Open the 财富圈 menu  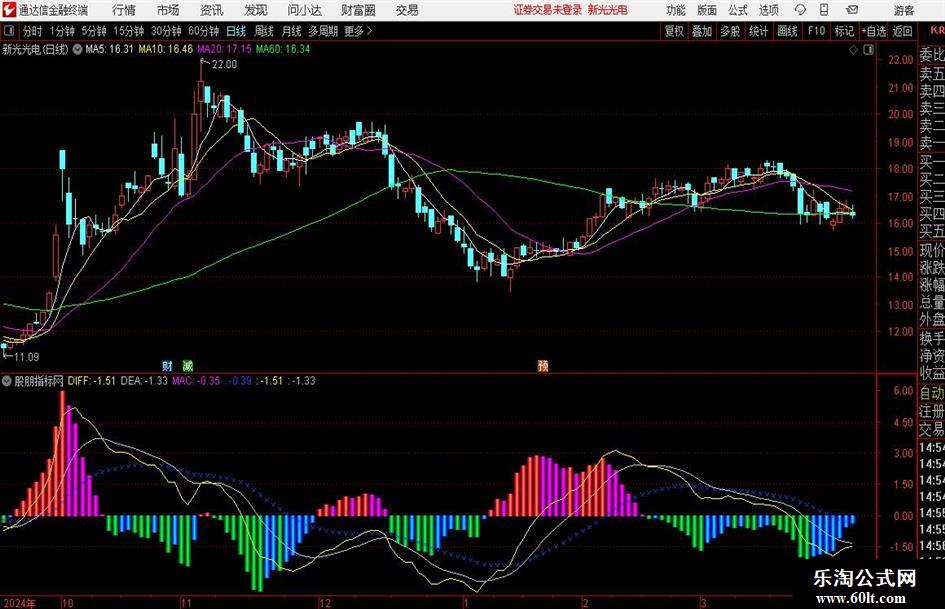[x=358, y=10]
